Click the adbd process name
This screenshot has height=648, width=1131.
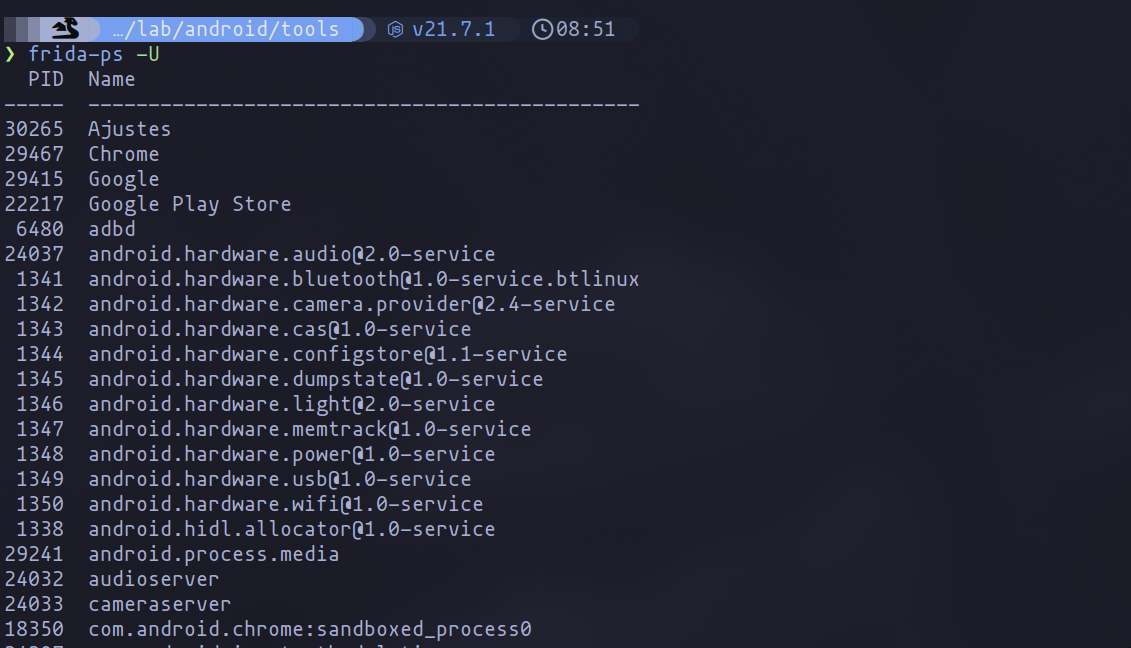pyautogui.click(x=111, y=229)
